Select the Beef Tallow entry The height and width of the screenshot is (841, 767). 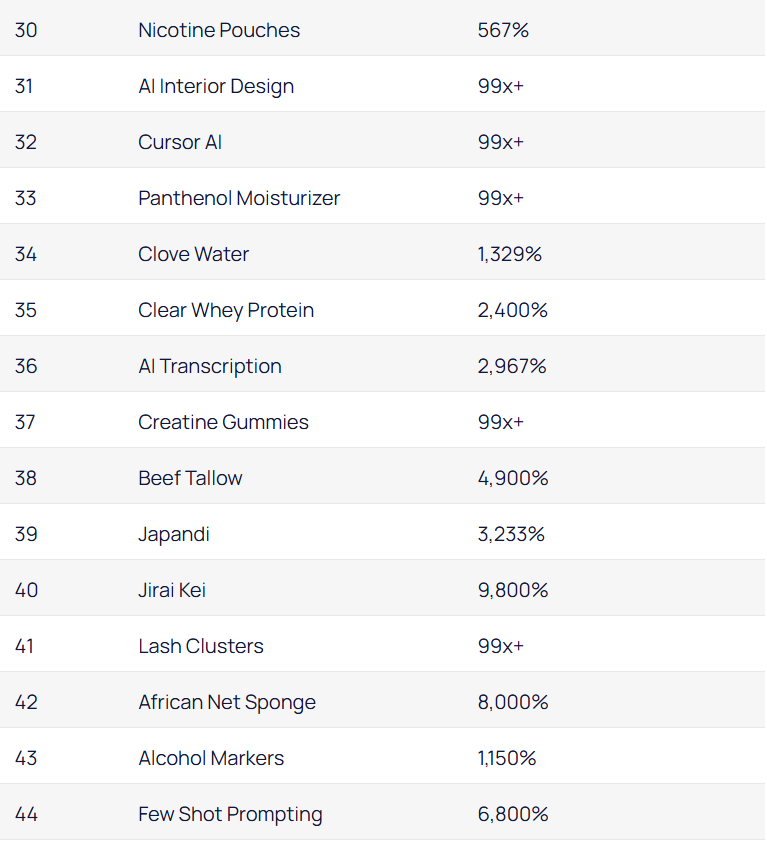190,478
